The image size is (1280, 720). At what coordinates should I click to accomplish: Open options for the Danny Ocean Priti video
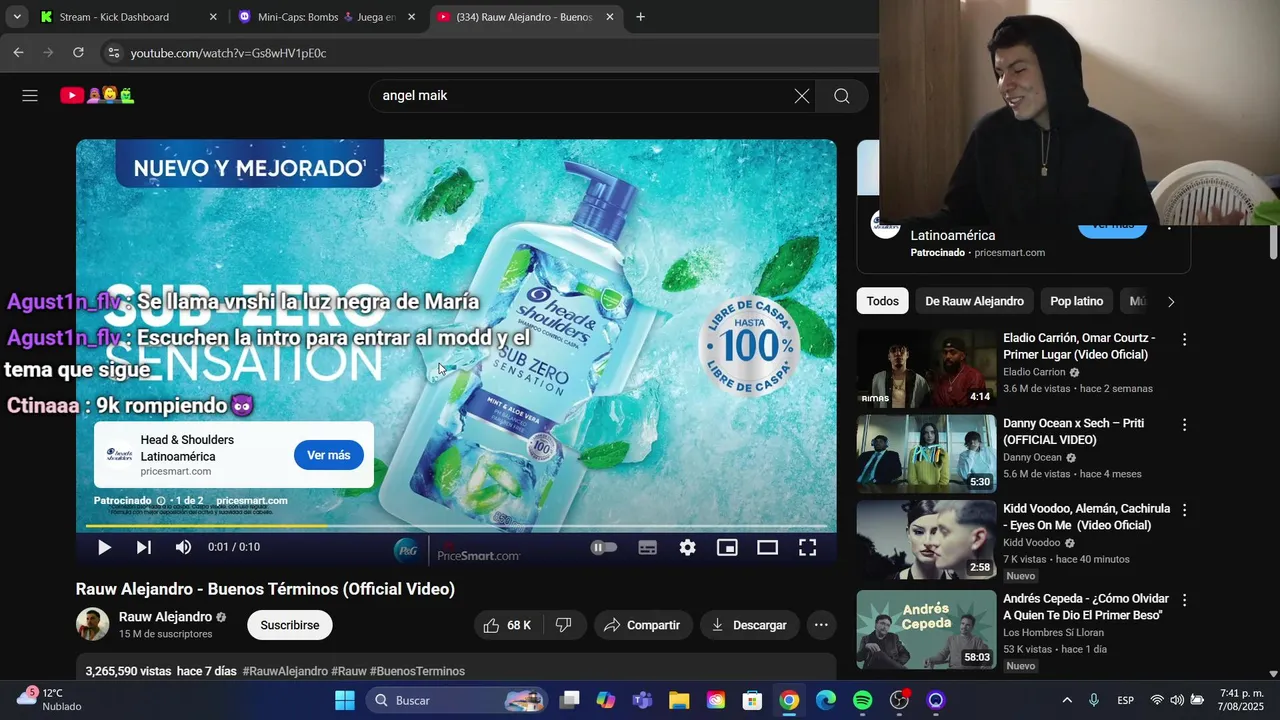(1184, 425)
